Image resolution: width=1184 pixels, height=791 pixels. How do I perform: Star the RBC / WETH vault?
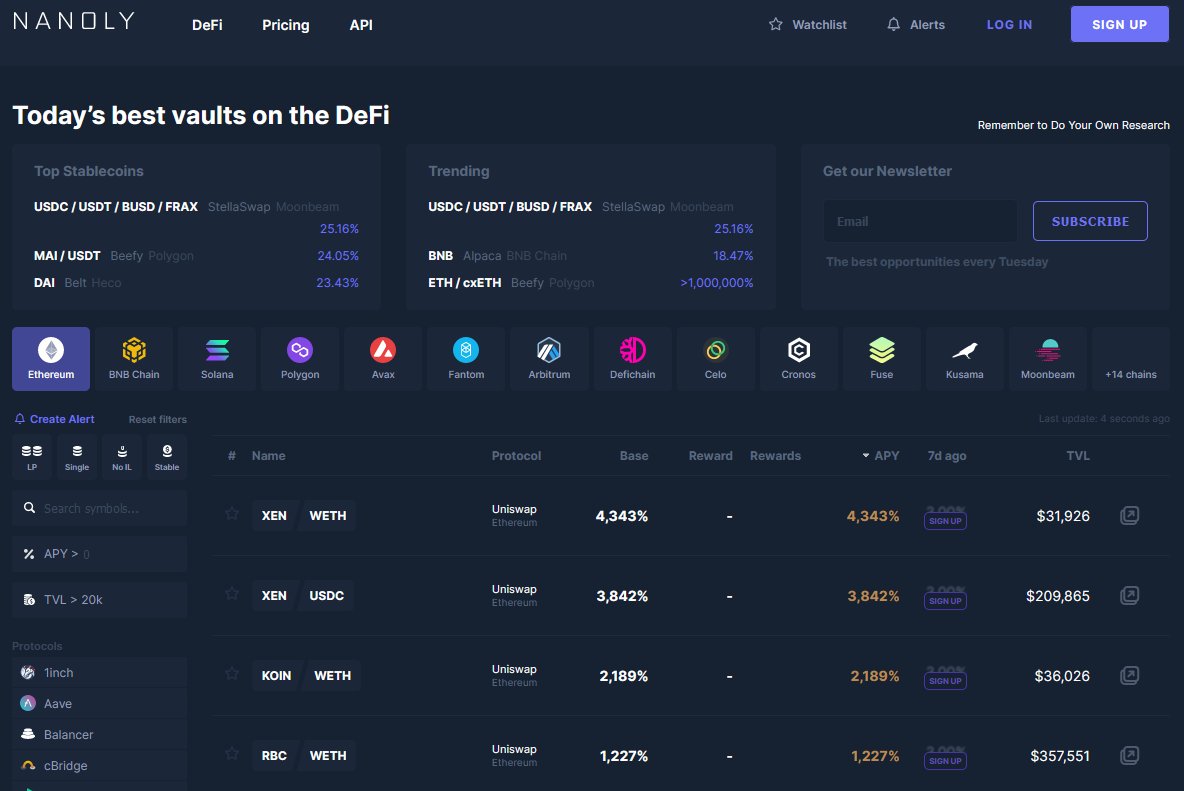point(232,754)
